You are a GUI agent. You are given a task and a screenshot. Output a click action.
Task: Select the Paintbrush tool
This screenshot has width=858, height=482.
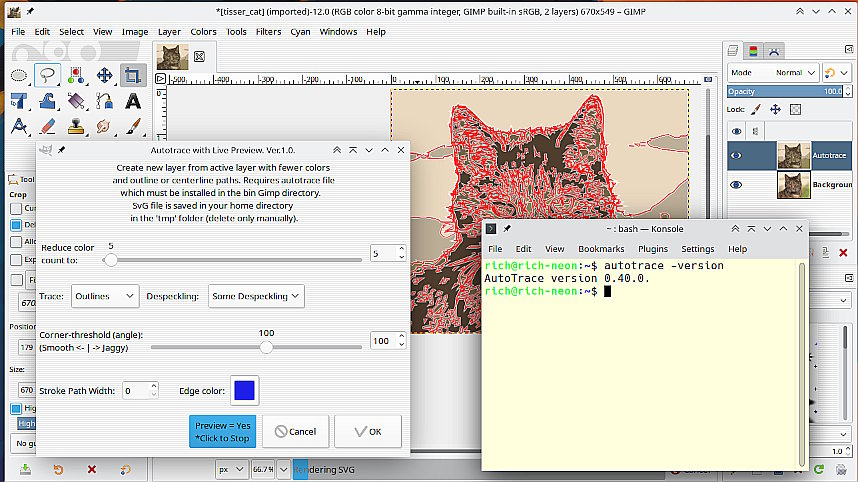[132, 127]
